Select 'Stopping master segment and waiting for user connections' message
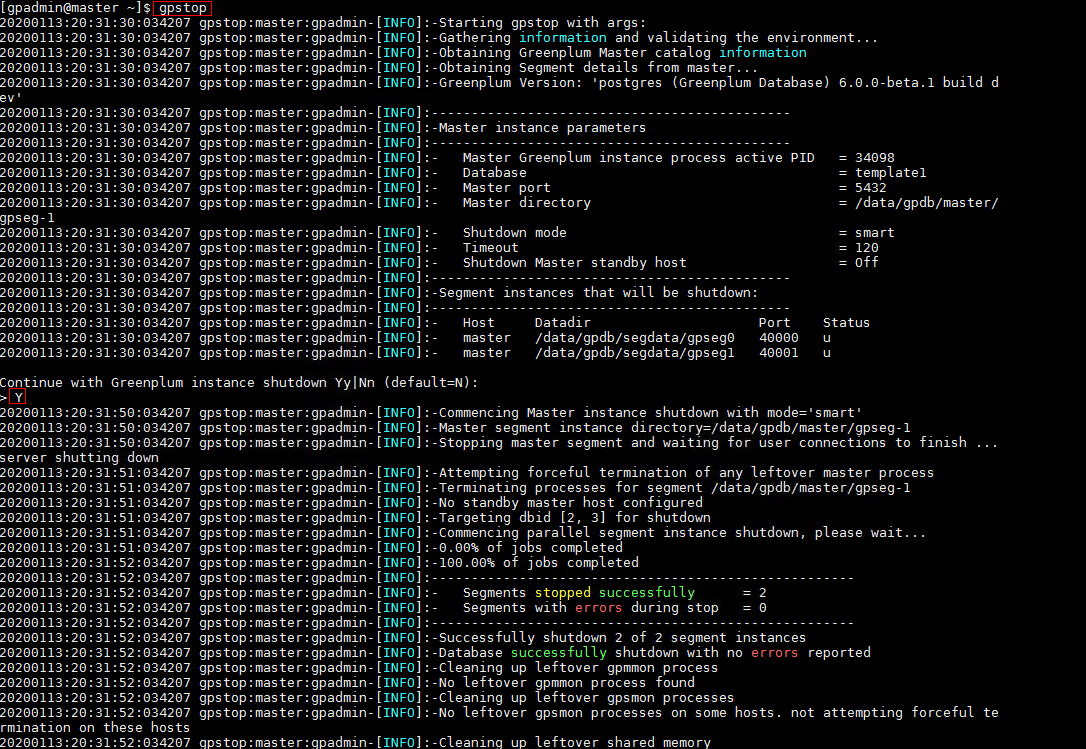The image size is (1086, 749). tap(718, 443)
